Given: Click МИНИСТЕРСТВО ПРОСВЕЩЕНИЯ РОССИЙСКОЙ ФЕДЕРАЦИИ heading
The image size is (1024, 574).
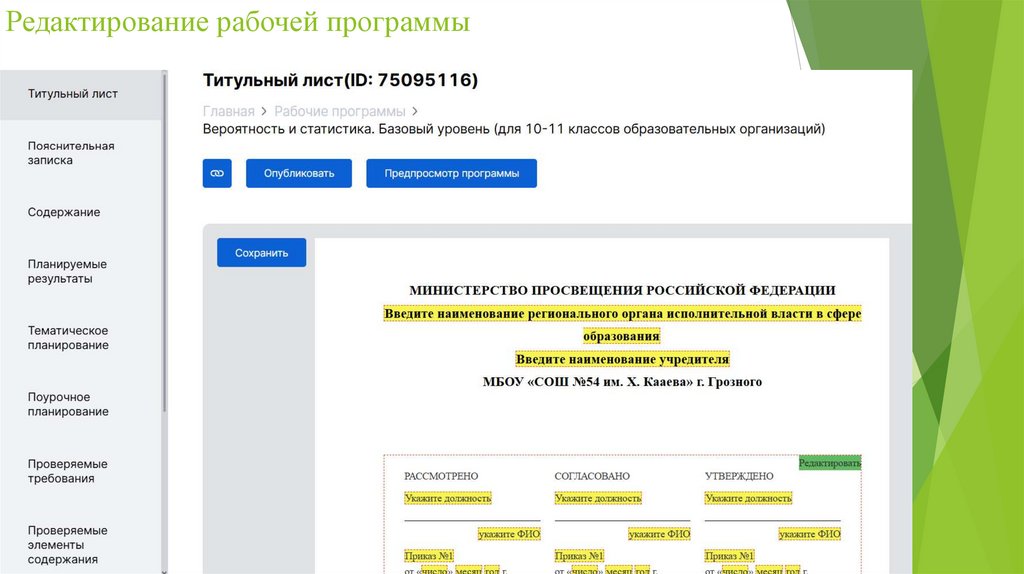Looking at the screenshot, I should click(x=622, y=290).
